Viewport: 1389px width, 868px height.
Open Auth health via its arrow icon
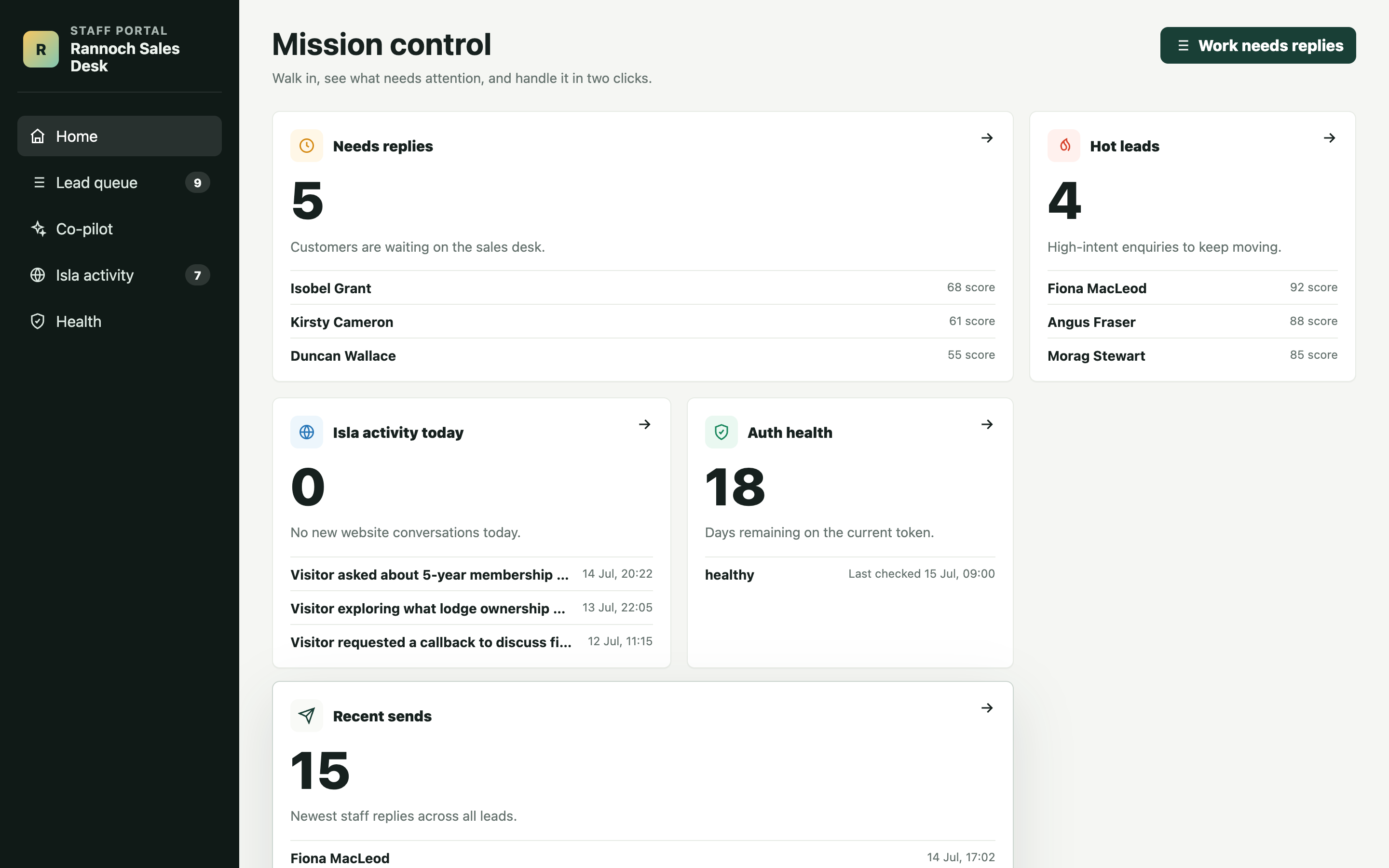click(987, 424)
